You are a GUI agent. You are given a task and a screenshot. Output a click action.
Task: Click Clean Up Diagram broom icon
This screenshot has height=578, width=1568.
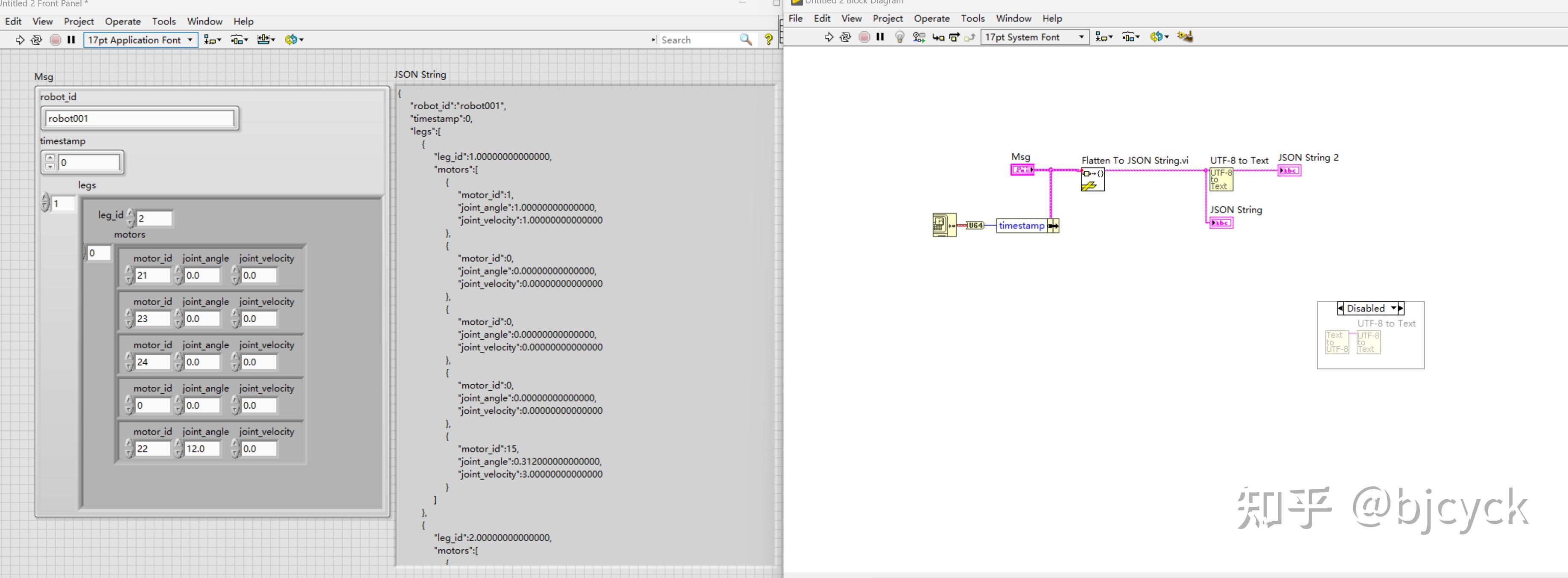click(x=1185, y=37)
